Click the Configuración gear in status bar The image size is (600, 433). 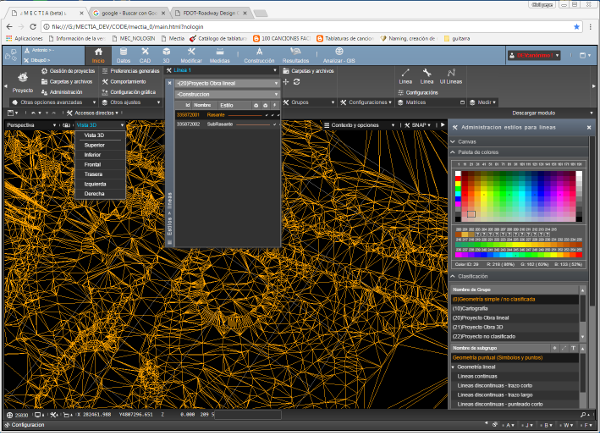[x=5, y=425]
